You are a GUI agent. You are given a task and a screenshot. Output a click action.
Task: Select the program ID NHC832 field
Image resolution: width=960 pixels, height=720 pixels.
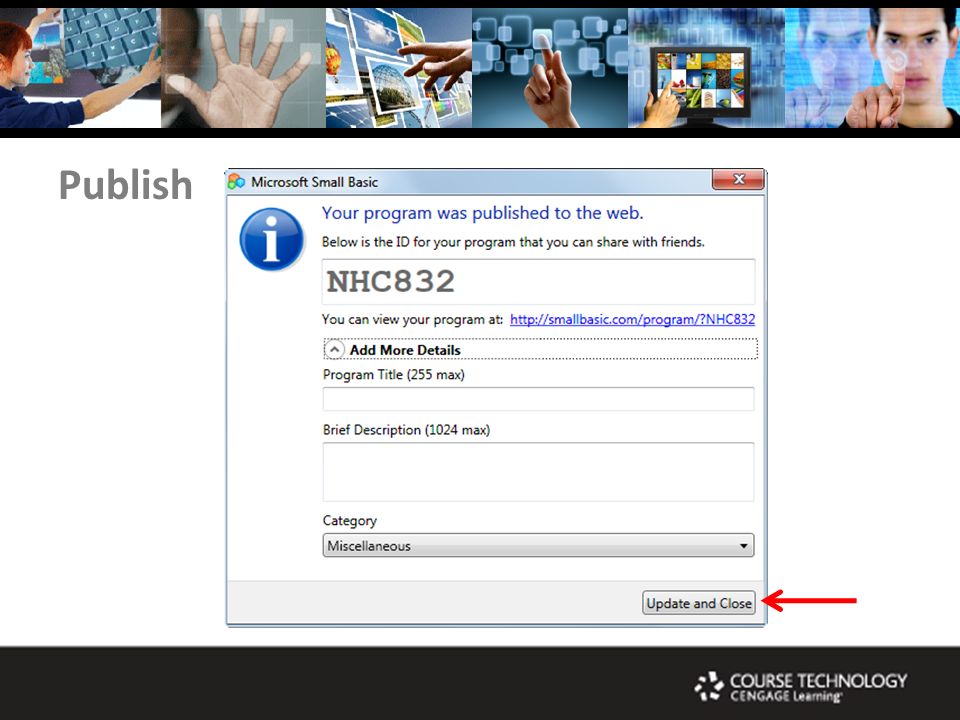(538, 282)
